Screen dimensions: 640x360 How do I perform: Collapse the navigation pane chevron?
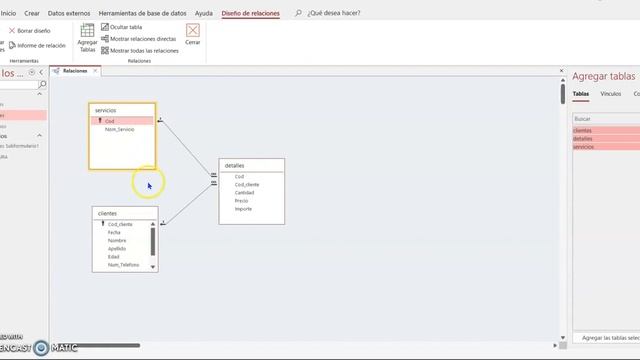(41, 72)
